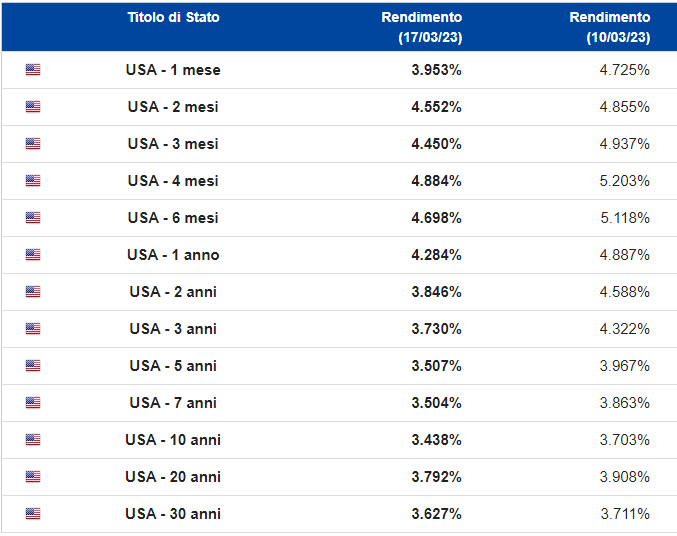The height and width of the screenshot is (536, 677).
Task: Click the Rendimento (17/03/23) column header
Action: click(421, 27)
